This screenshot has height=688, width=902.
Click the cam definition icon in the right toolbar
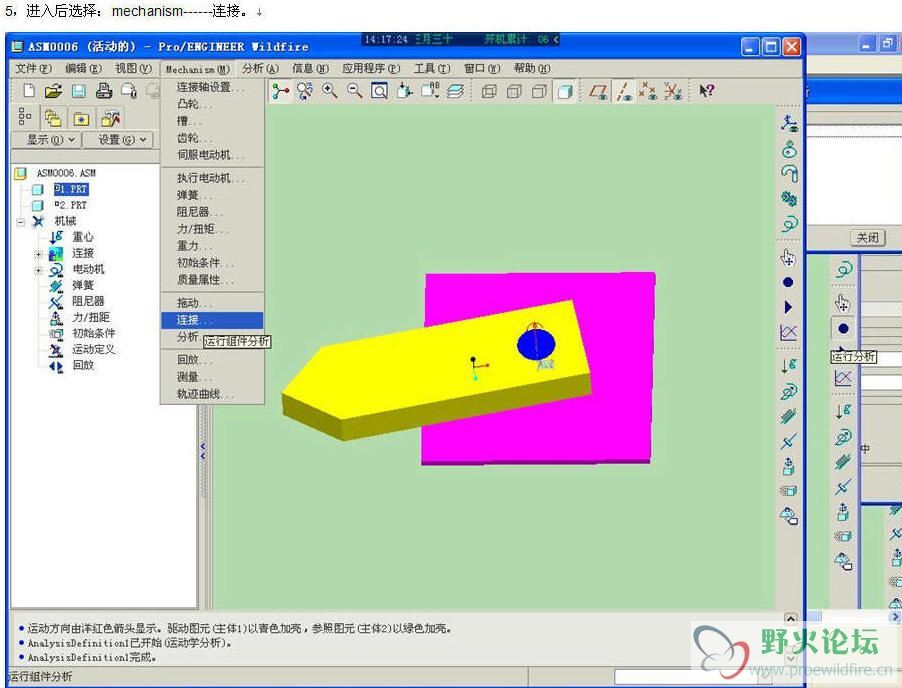789,149
